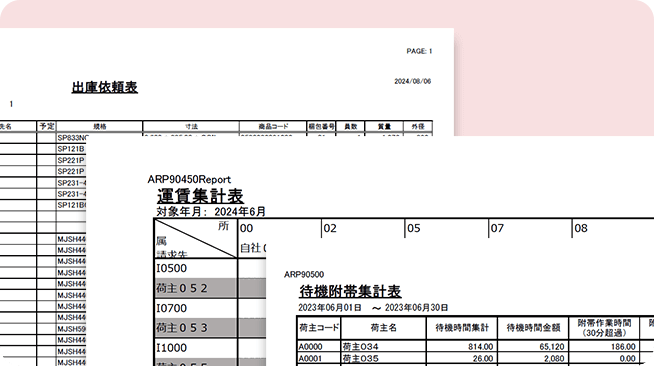Viewport: 654px width, 366px height.
Task: Click the period start 2023年06月01日
Action: pyautogui.click(x=330, y=308)
